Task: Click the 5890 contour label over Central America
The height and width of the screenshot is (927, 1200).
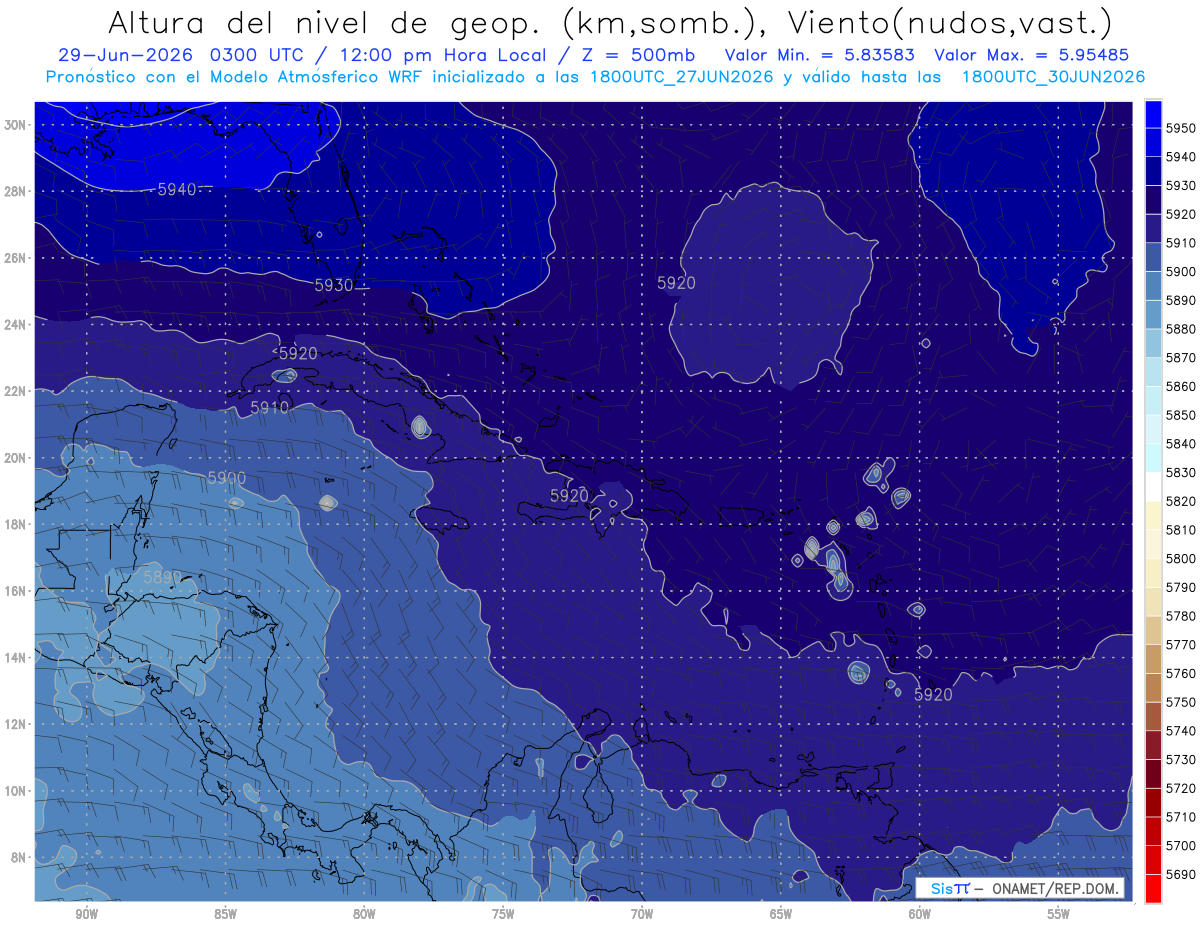Action: (162, 577)
